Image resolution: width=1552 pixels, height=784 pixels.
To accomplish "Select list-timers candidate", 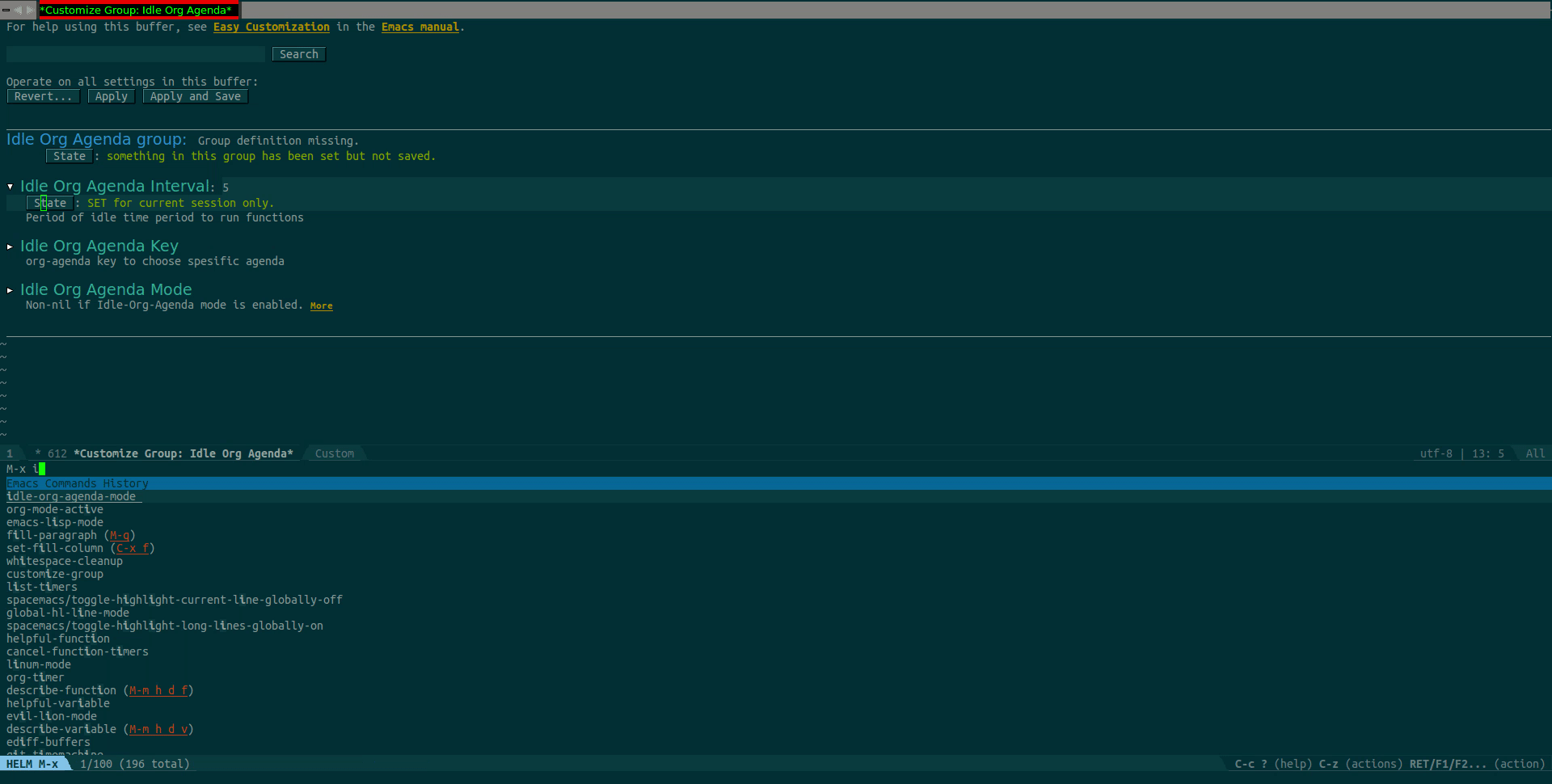I will pyautogui.click(x=42, y=587).
